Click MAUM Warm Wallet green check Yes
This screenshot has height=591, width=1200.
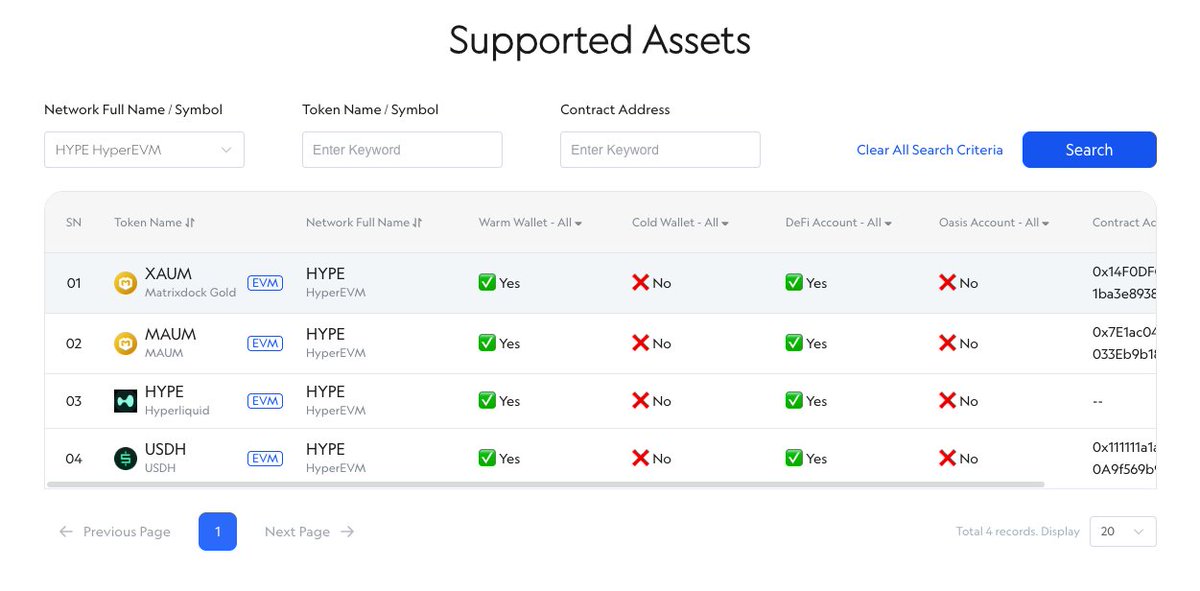499,343
